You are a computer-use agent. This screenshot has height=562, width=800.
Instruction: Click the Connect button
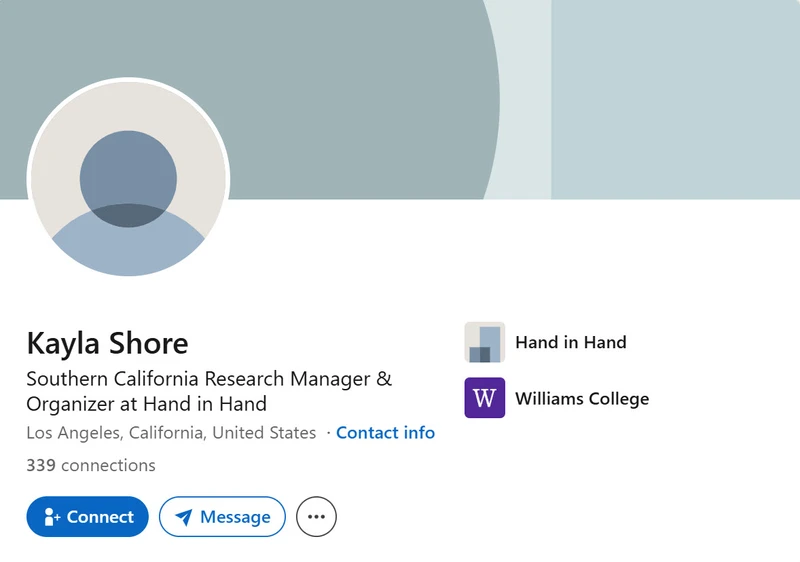pyautogui.click(x=87, y=517)
